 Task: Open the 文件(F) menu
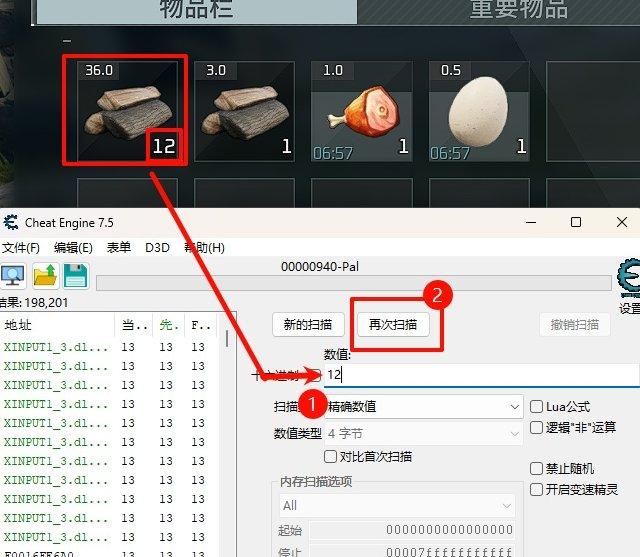pos(20,248)
